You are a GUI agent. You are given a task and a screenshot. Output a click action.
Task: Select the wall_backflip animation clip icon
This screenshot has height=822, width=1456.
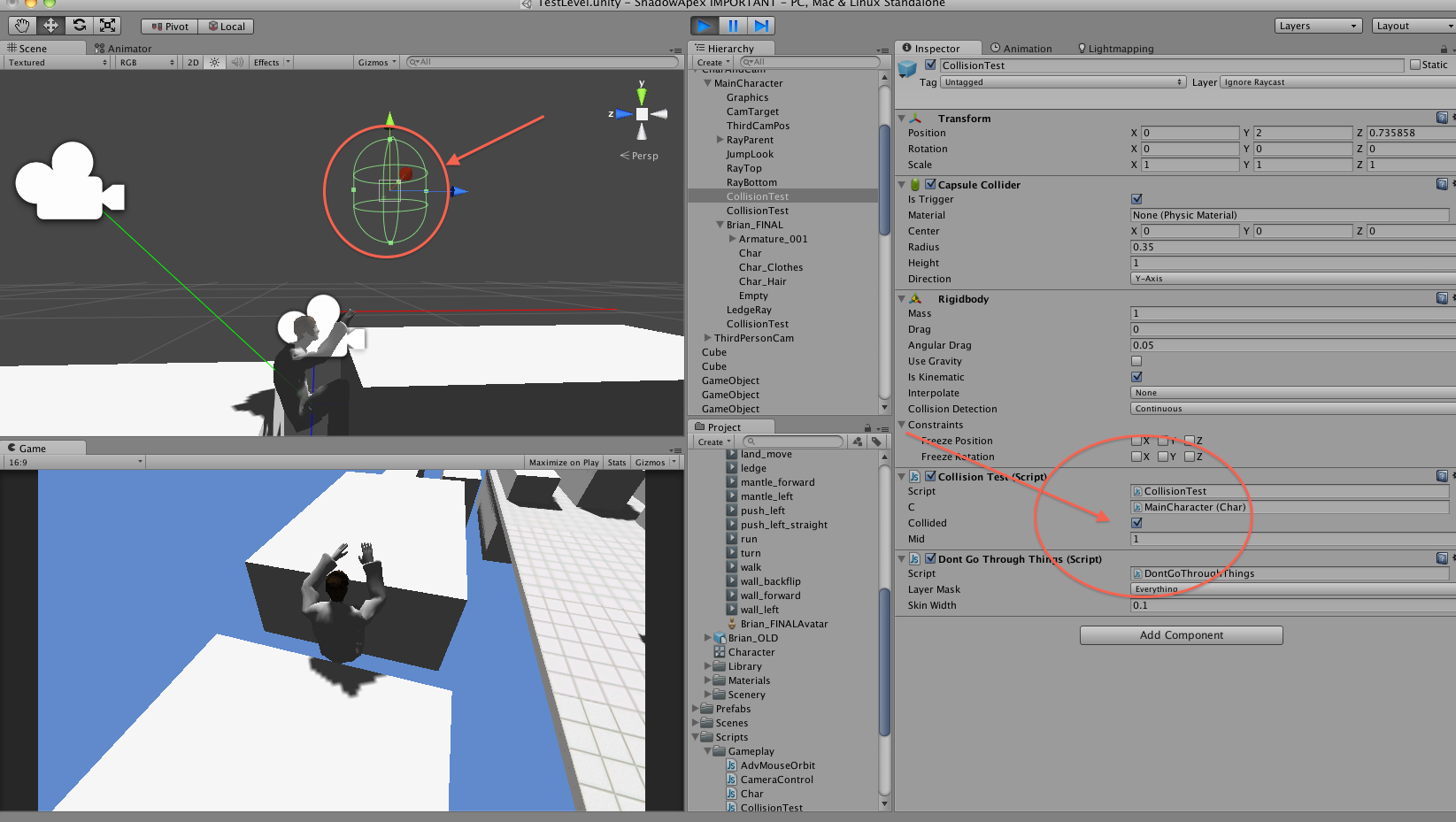coord(732,581)
